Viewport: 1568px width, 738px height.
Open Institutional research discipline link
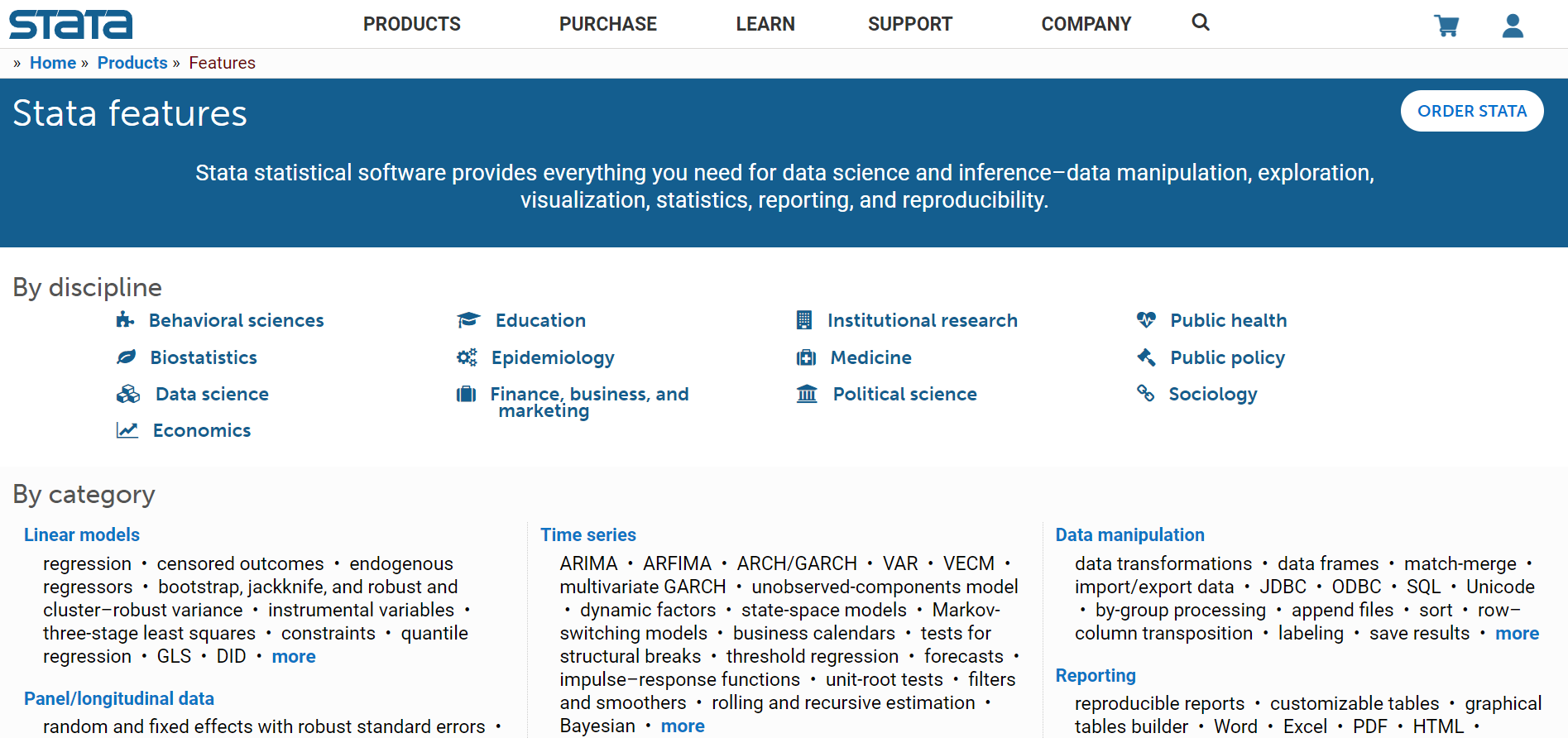[923, 320]
